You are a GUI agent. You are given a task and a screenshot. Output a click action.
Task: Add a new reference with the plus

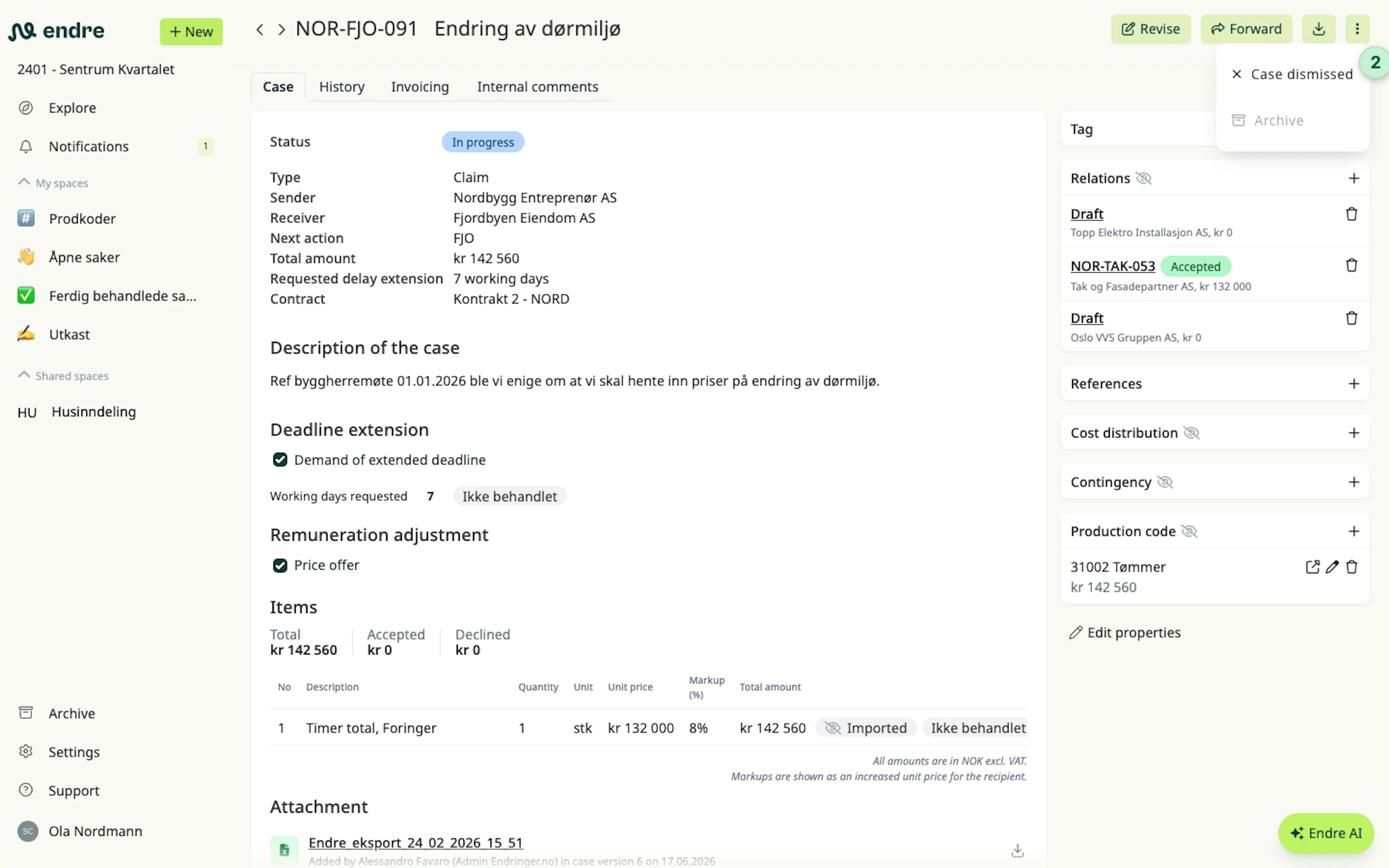pyautogui.click(x=1354, y=383)
